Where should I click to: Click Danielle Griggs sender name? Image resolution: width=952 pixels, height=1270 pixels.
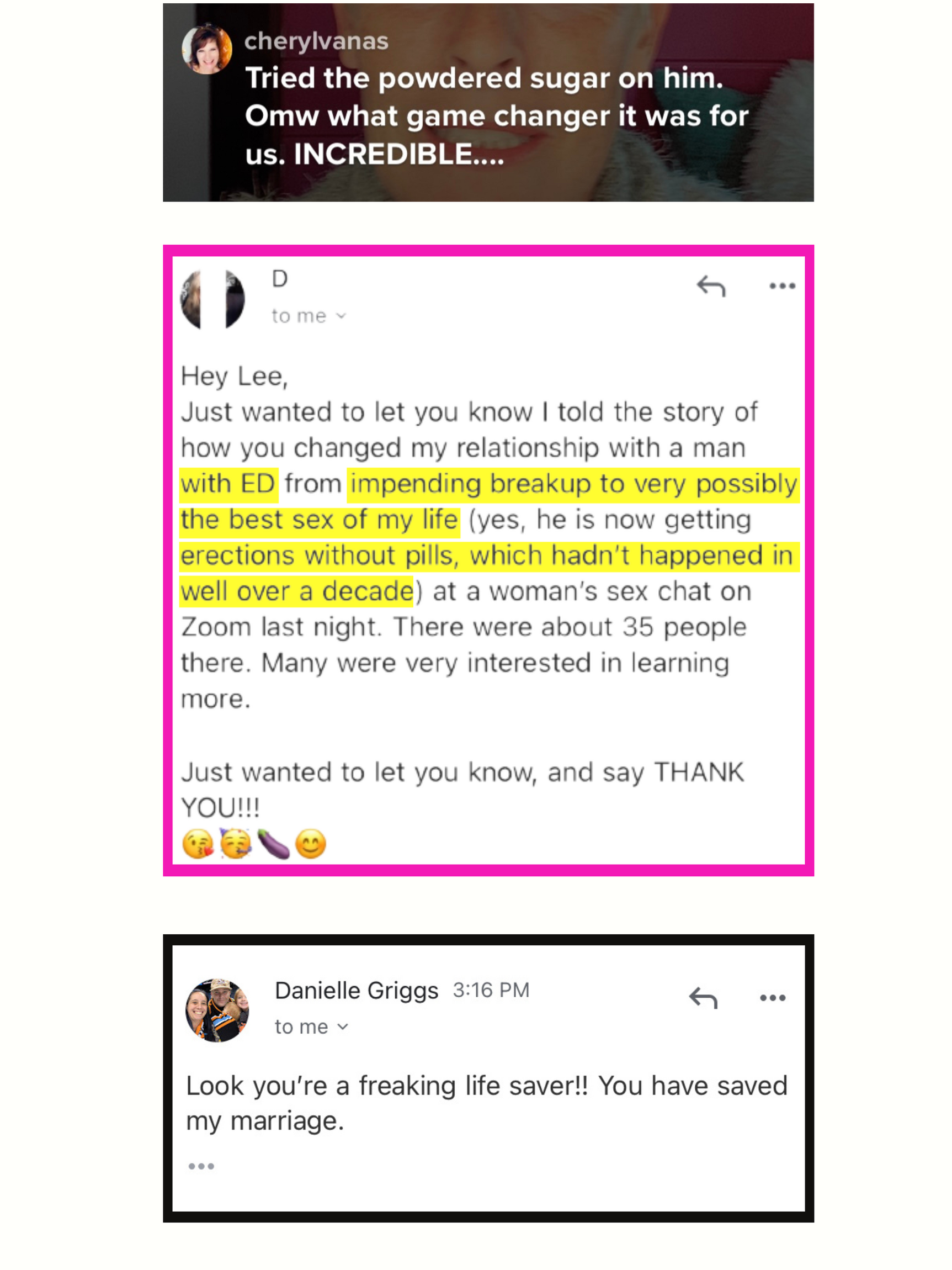[x=357, y=991]
